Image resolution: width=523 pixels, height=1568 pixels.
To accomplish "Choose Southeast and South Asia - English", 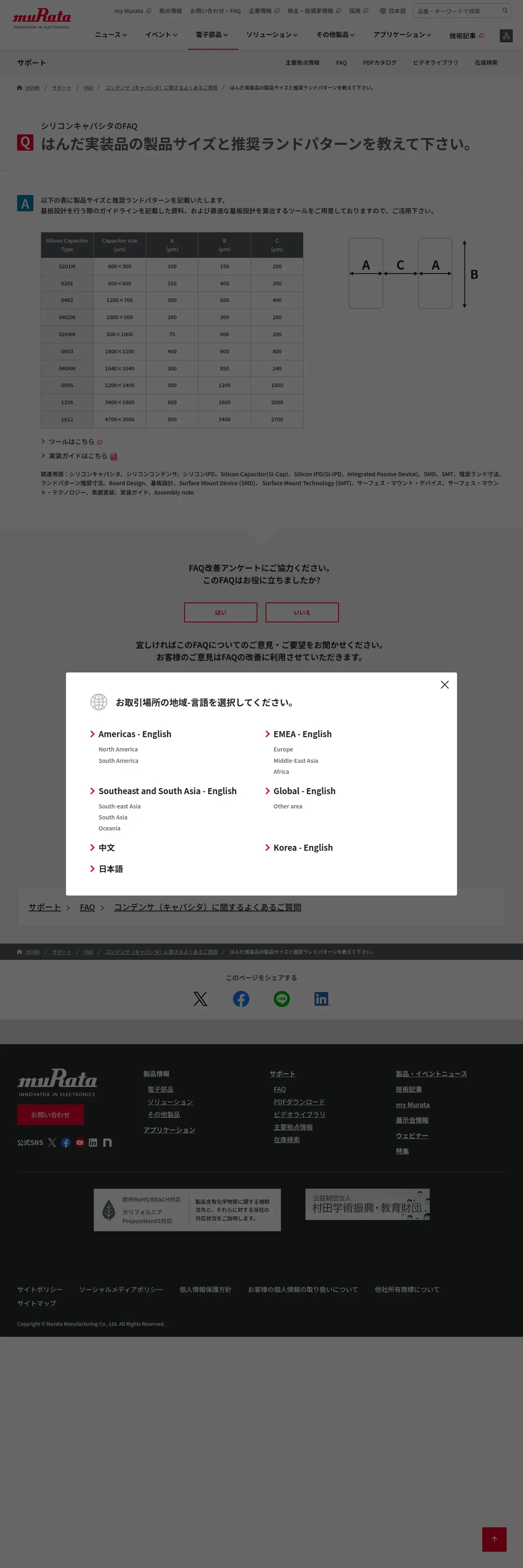I will 167,791.
